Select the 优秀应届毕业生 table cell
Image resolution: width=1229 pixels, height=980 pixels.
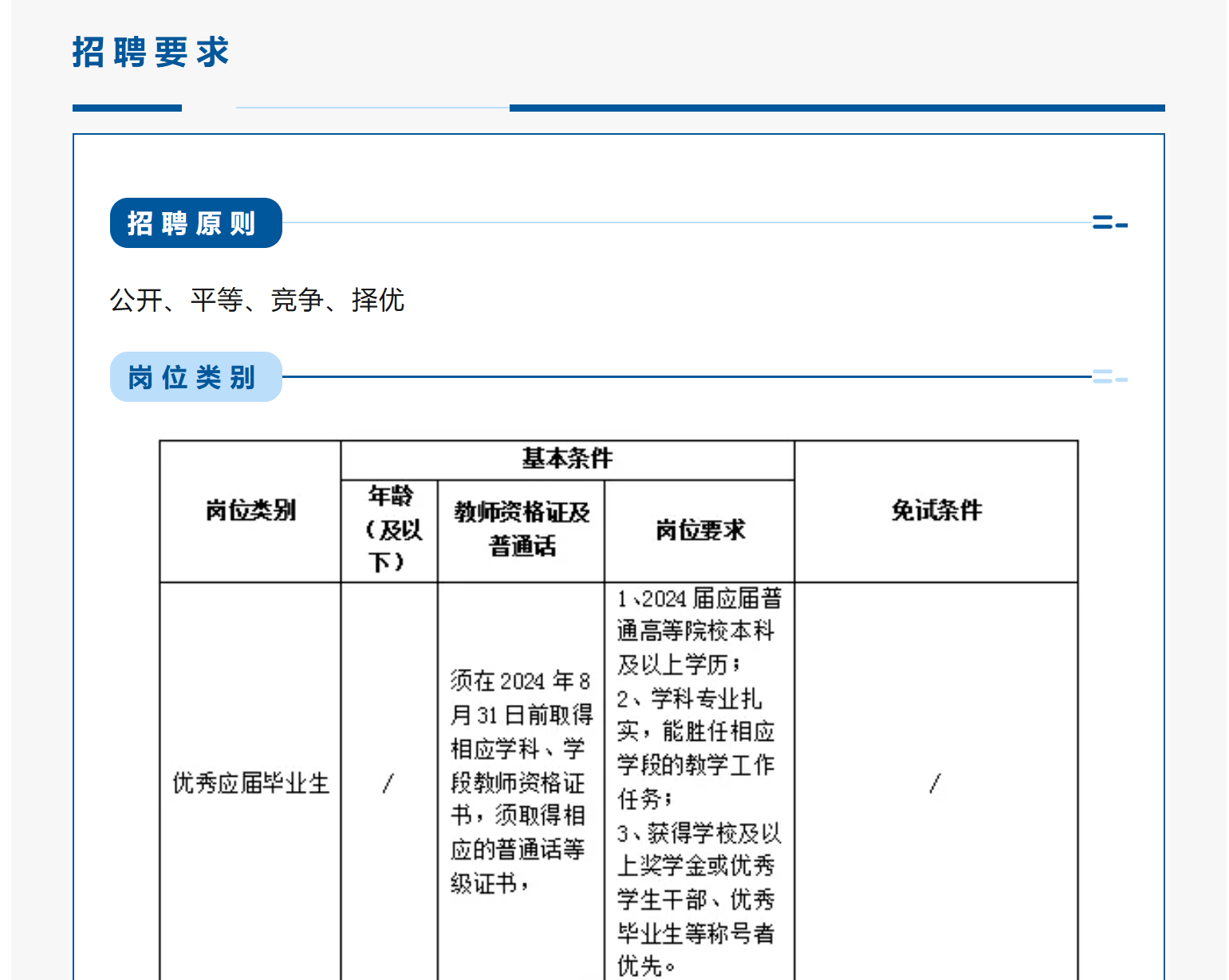pyautogui.click(x=250, y=783)
